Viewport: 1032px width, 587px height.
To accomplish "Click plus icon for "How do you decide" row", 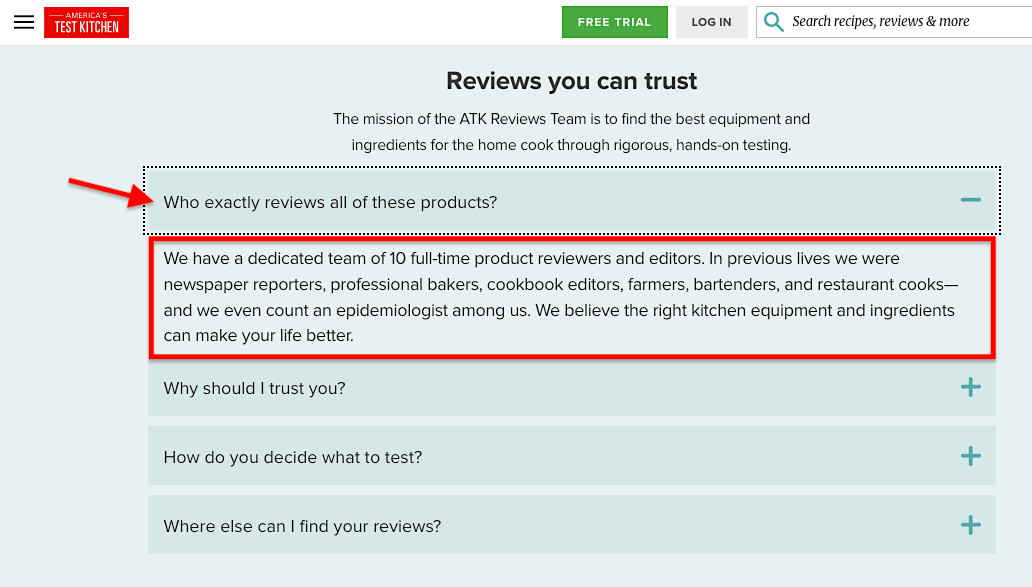I will coord(970,456).
